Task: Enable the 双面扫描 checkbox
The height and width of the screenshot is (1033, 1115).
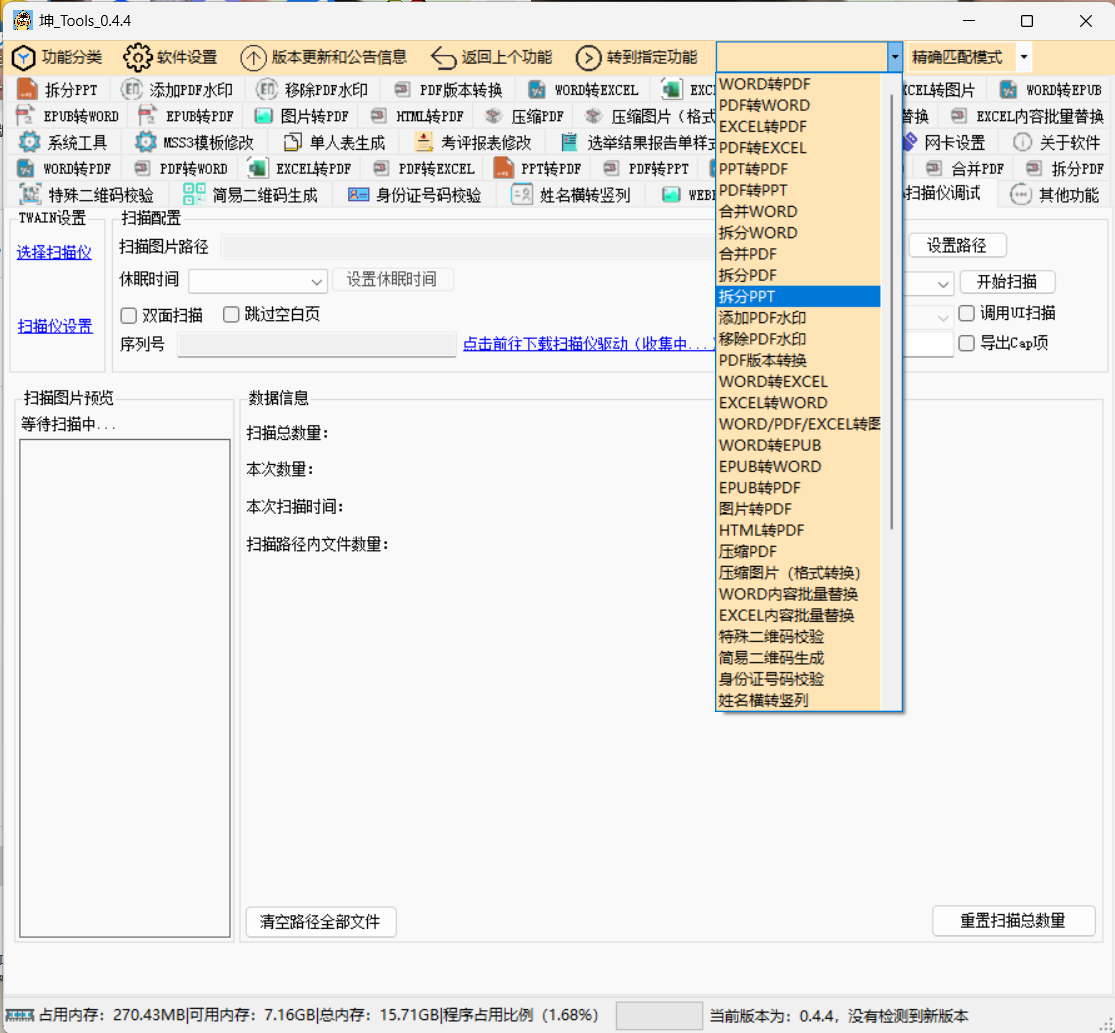Action: tap(129, 315)
